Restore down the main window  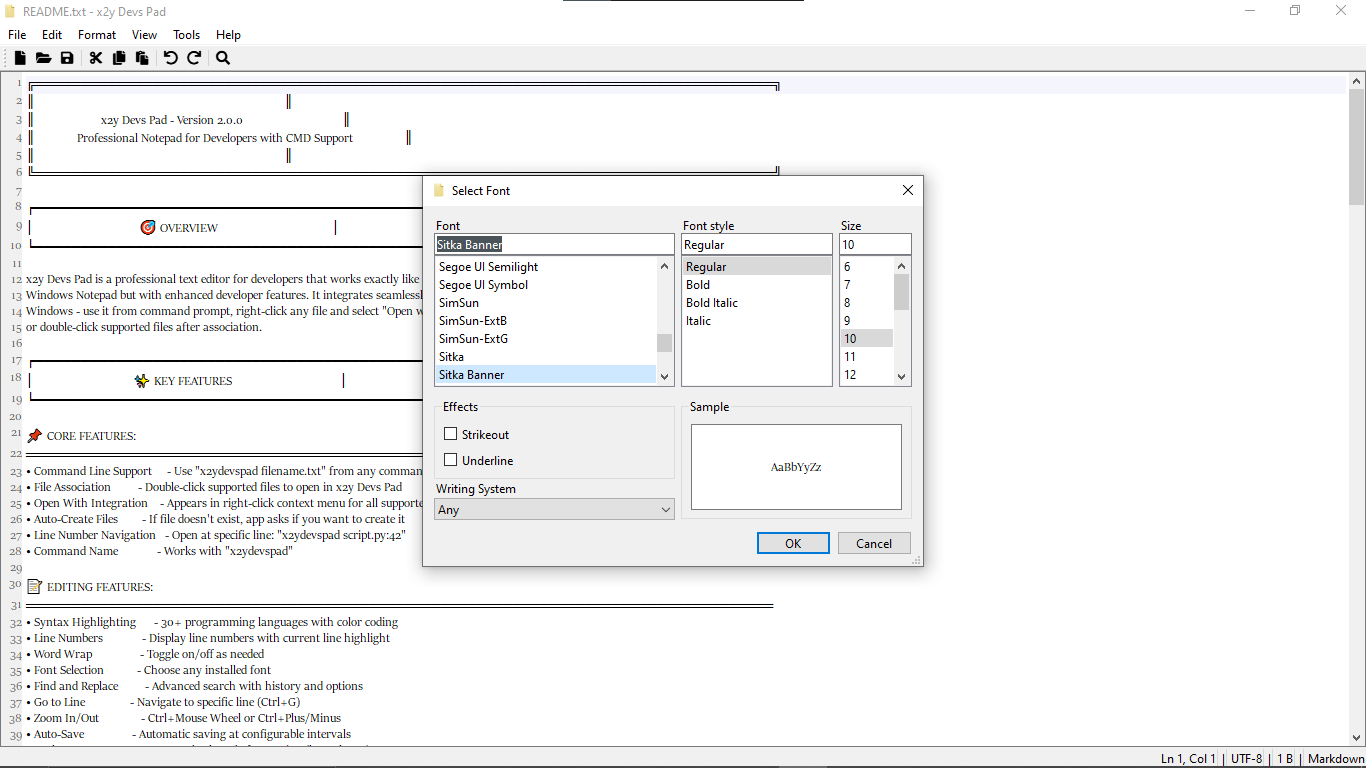tap(1295, 11)
